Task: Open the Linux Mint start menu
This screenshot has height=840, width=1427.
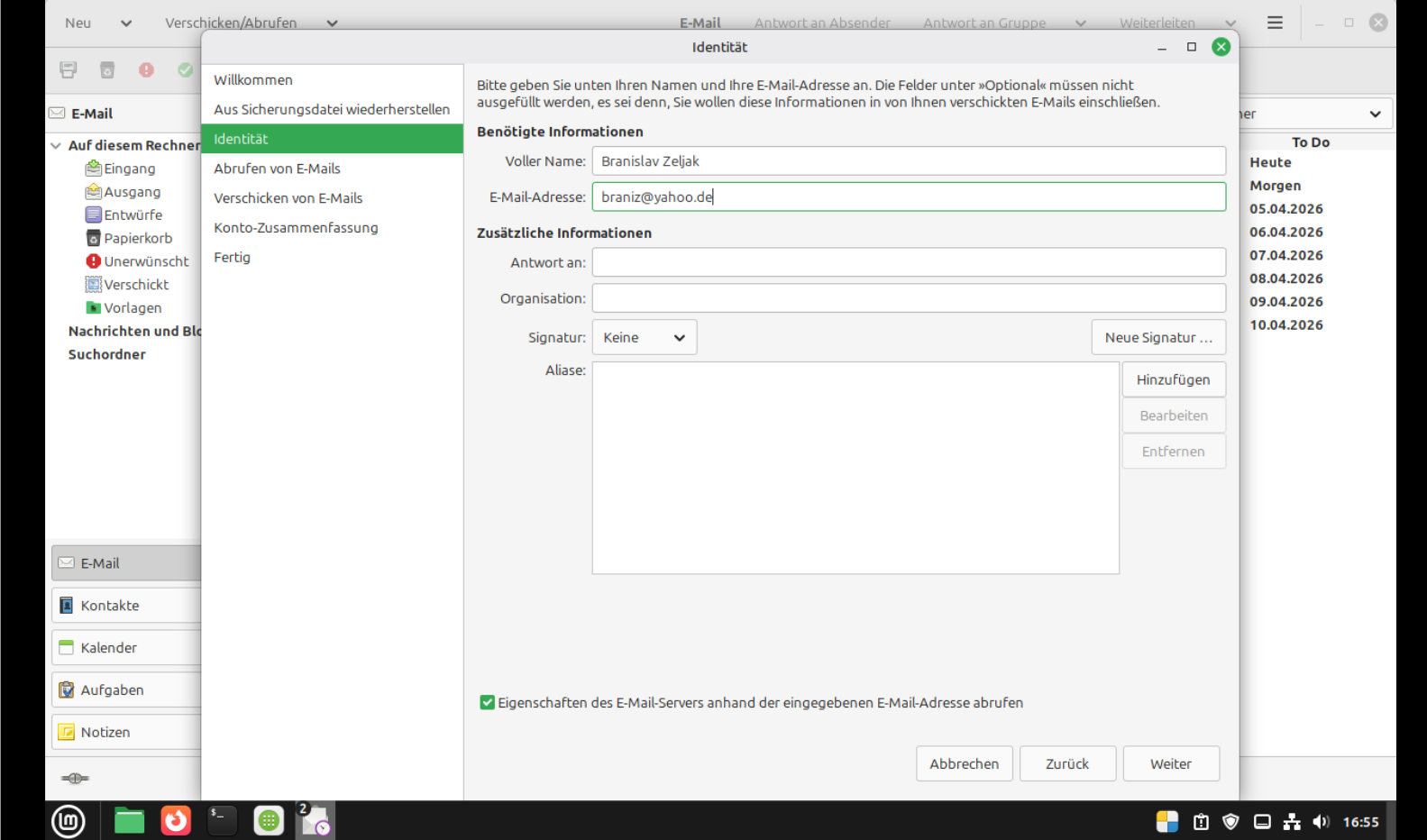Action: [69, 821]
